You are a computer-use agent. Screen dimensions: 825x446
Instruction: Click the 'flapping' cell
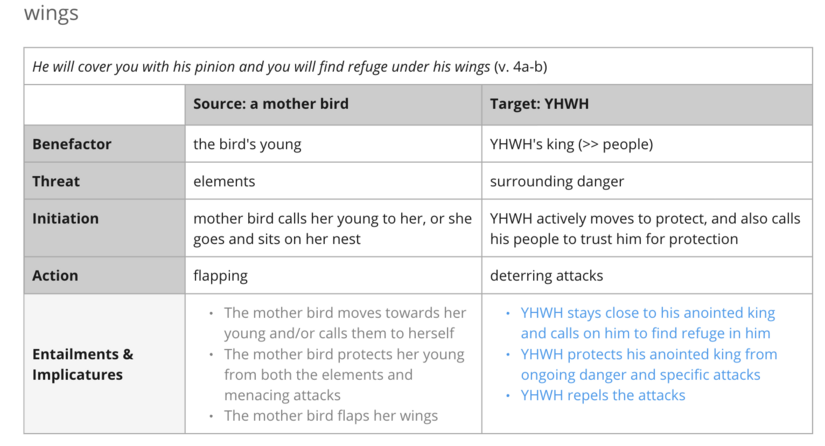[x=220, y=275]
